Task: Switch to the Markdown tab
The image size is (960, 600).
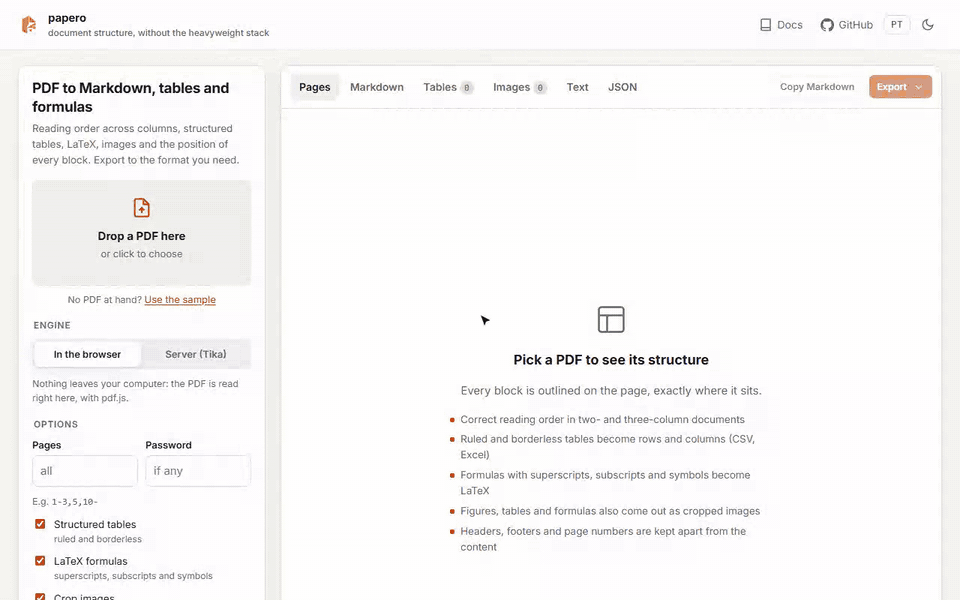Action: click(377, 87)
